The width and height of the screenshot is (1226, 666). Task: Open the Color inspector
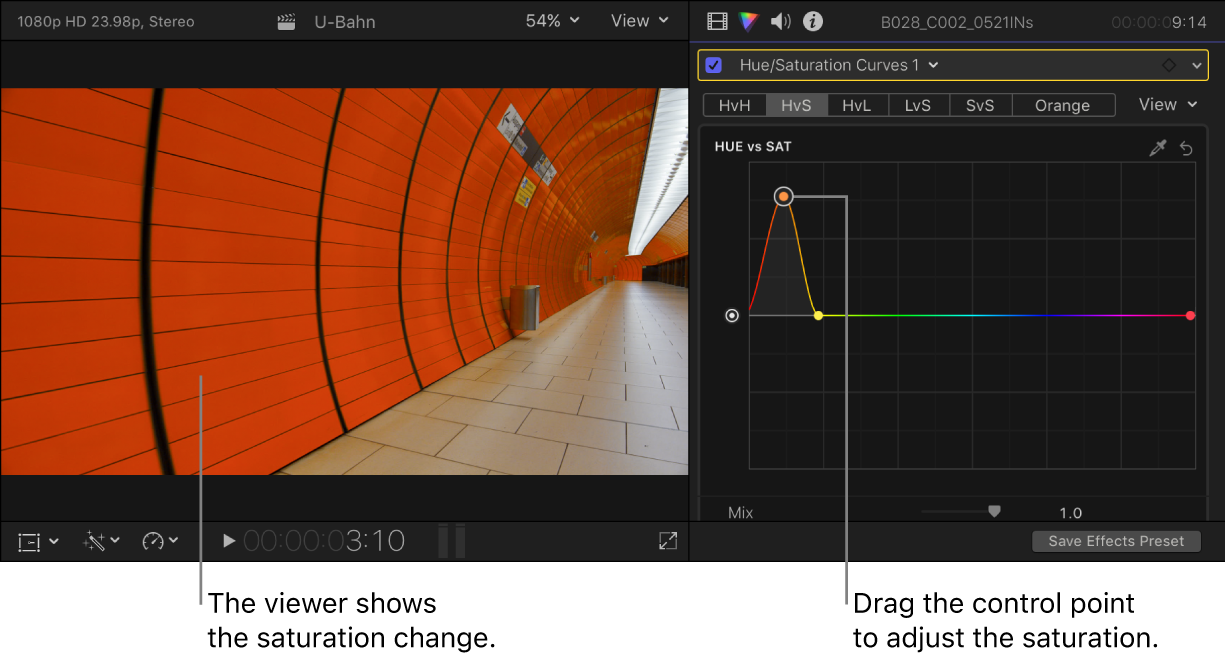[x=748, y=21]
